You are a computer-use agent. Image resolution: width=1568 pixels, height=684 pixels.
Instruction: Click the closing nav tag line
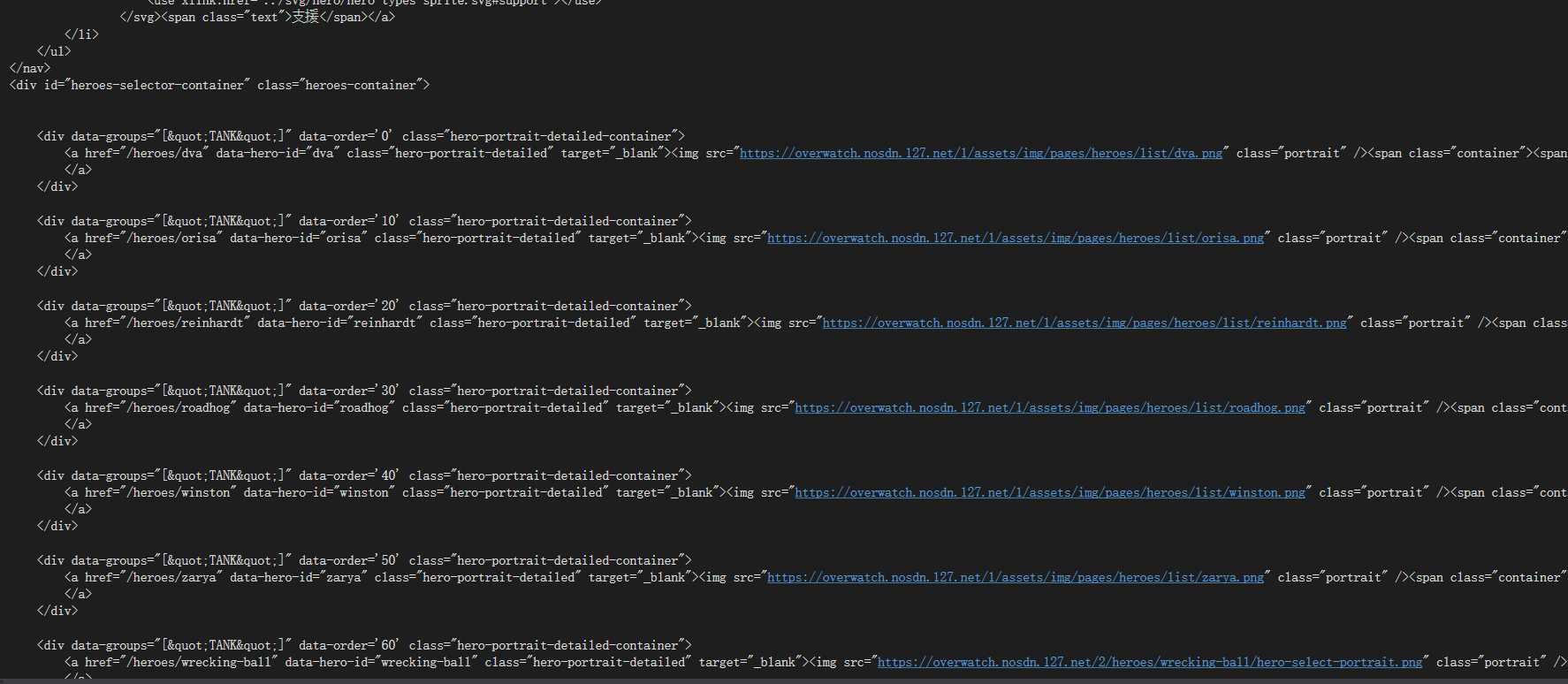coord(30,68)
